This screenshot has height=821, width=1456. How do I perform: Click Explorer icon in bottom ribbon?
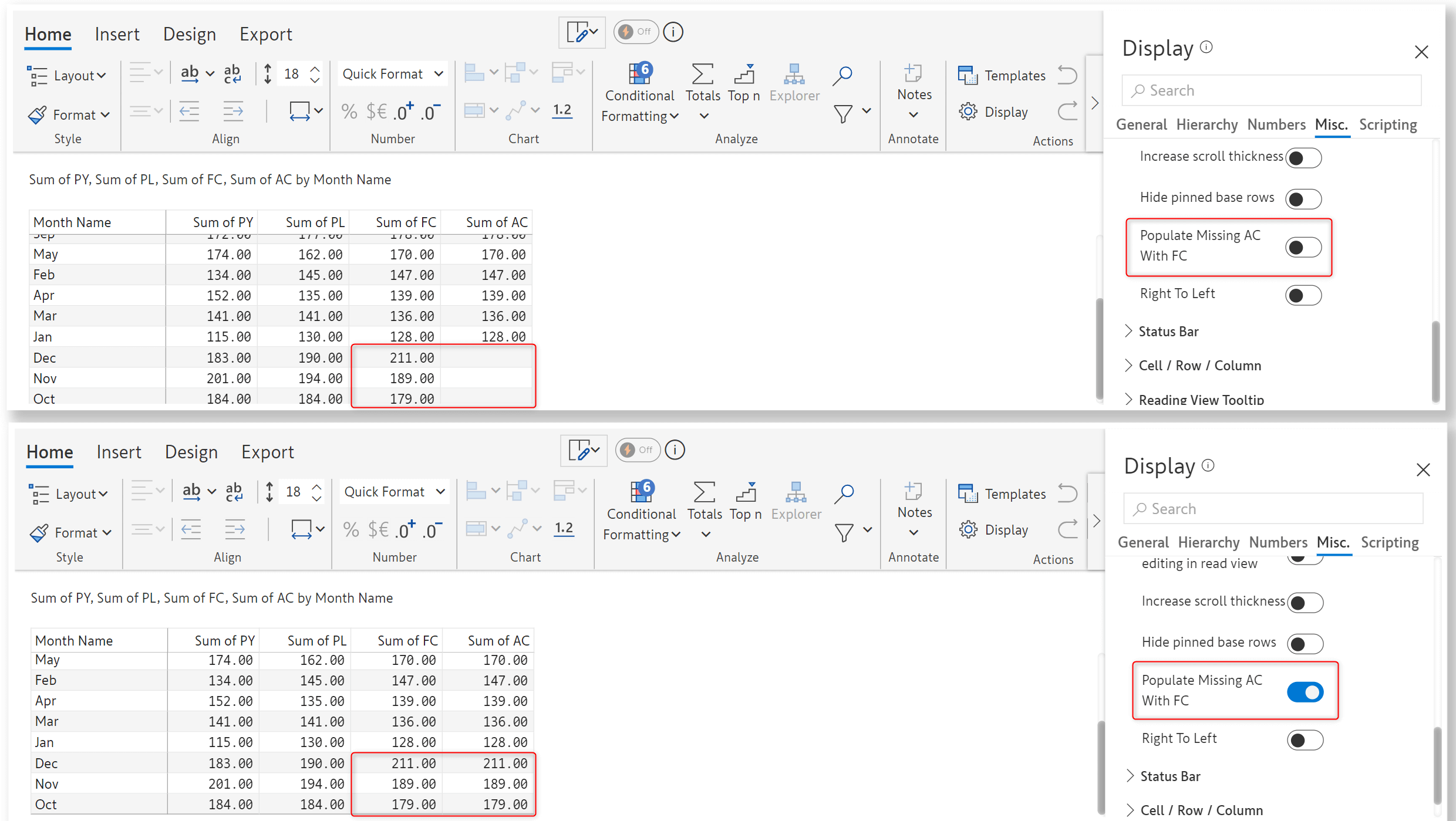coord(796,493)
